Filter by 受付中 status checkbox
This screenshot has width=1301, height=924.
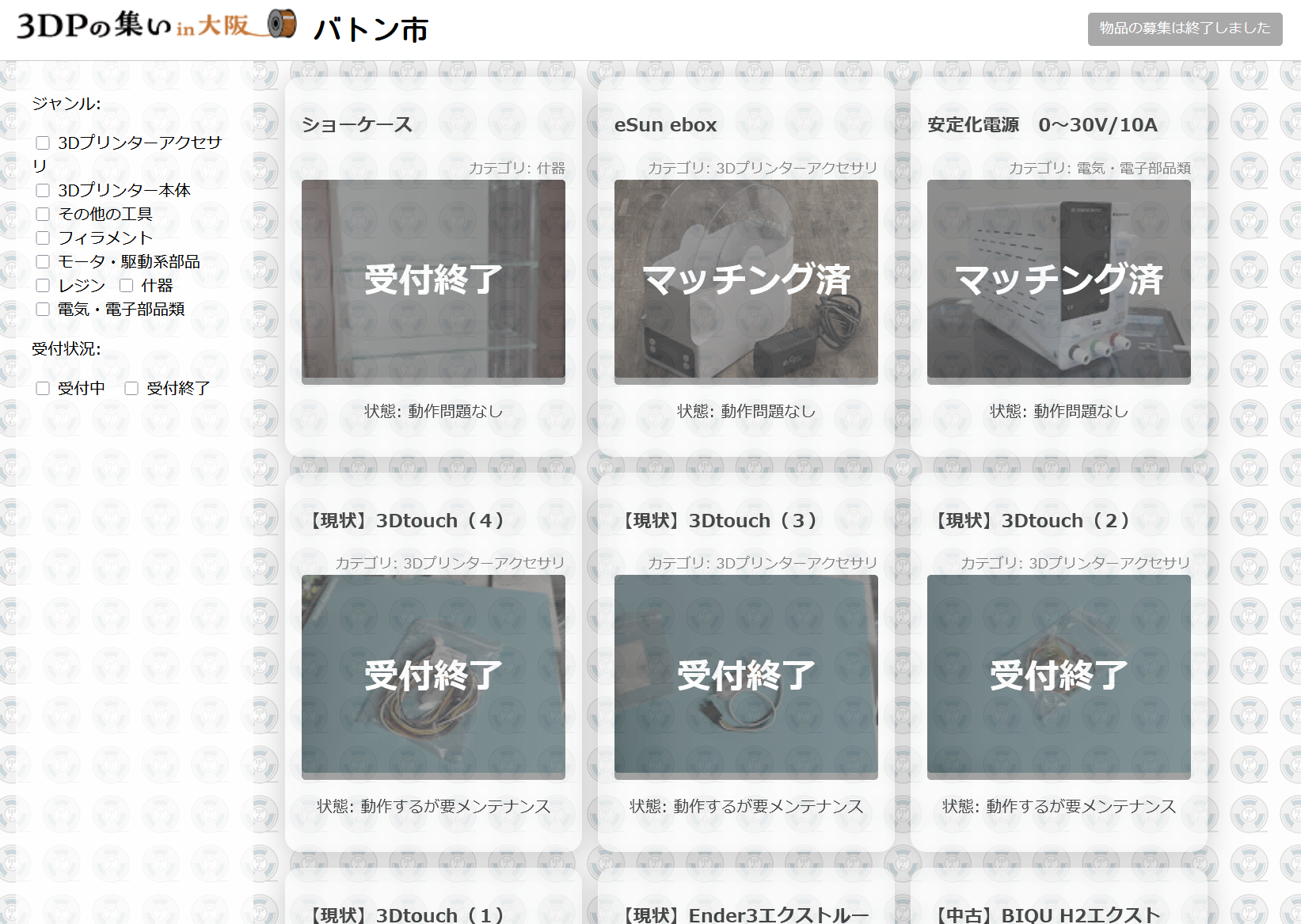pos(44,389)
